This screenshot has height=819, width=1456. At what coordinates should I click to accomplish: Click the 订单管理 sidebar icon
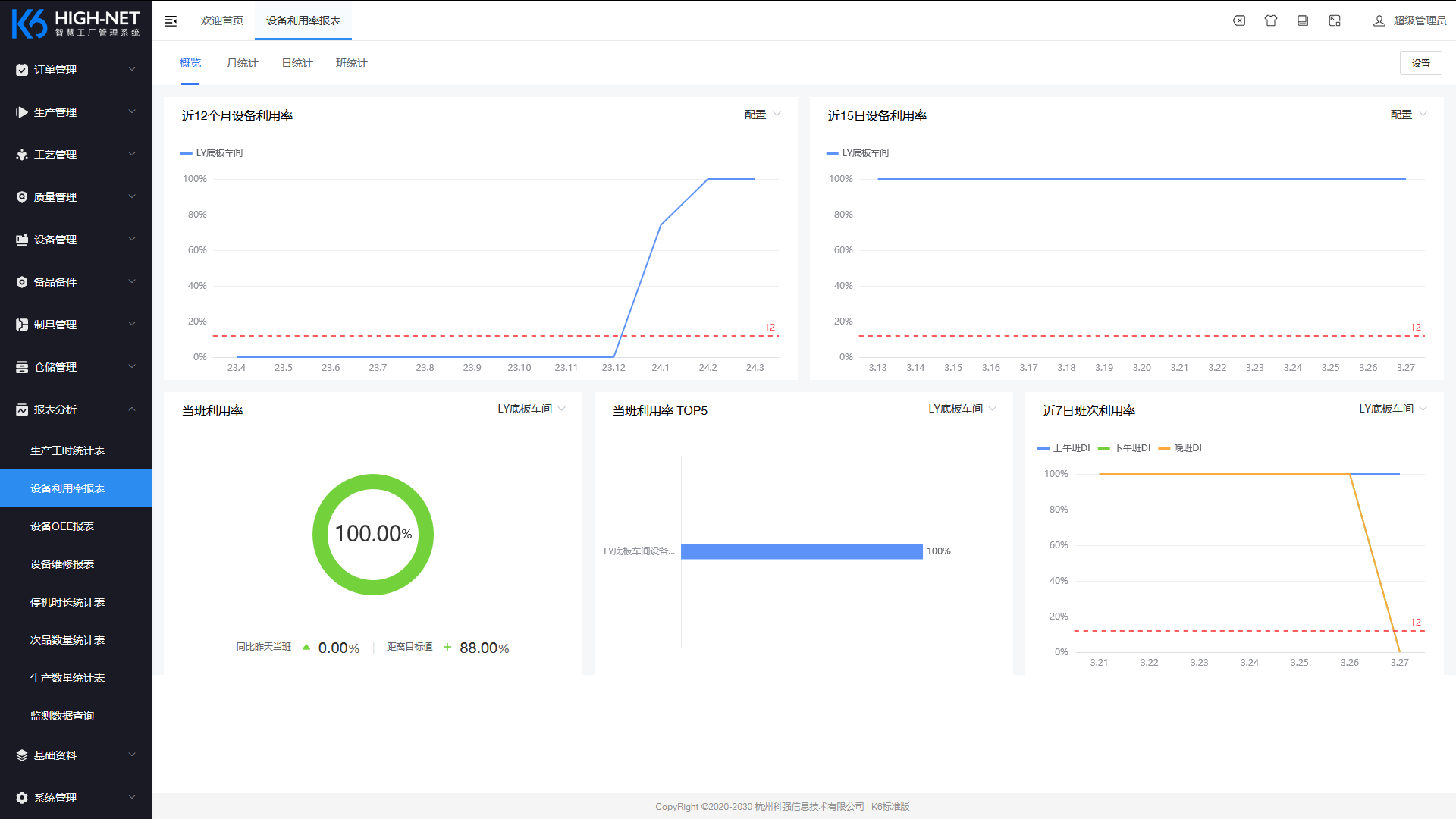tap(22, 70)
